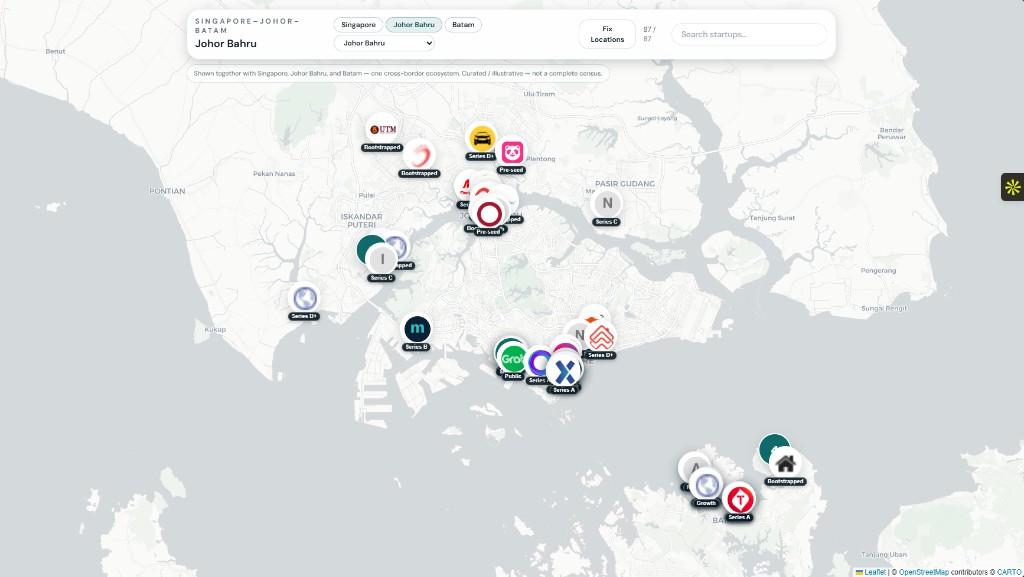Viewport: 1024px width, 577px height.
Task: Open the red T logo marker
Action: pos(740,500)
